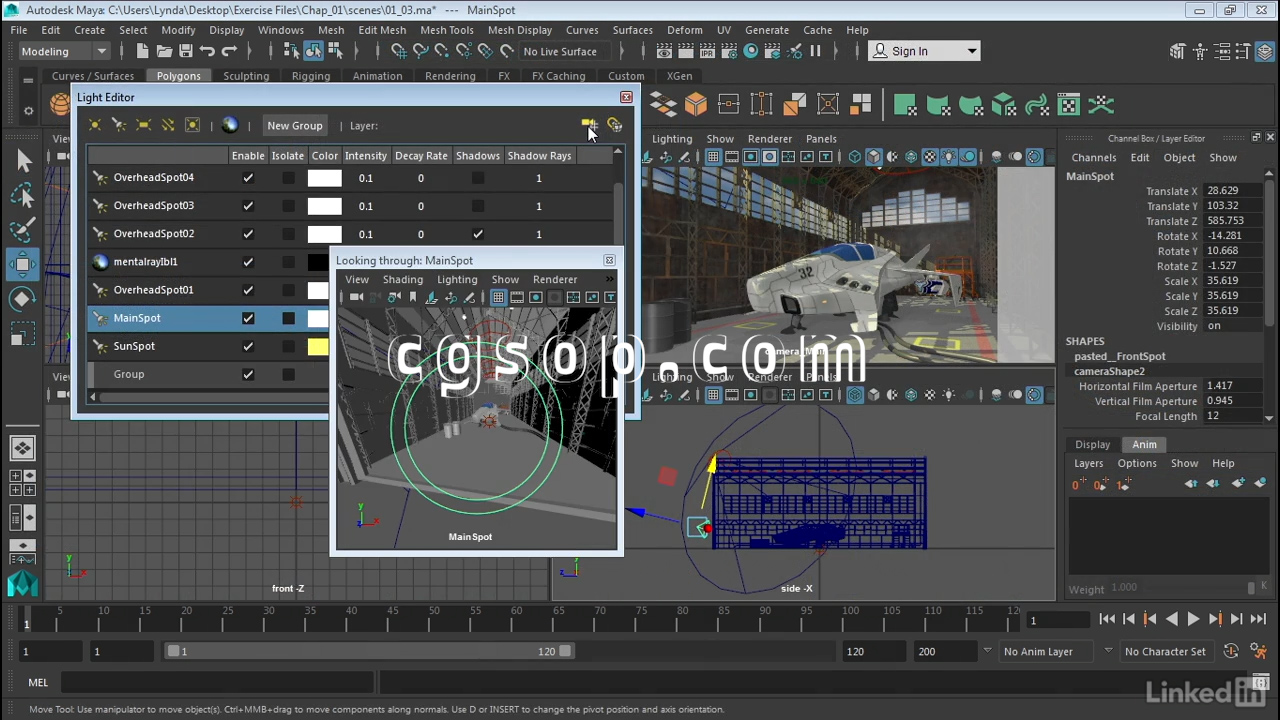Toggle the Enable checkbox for SunSpot
Viewport: 1280px width, 720px height.
(x=248, y=346)
